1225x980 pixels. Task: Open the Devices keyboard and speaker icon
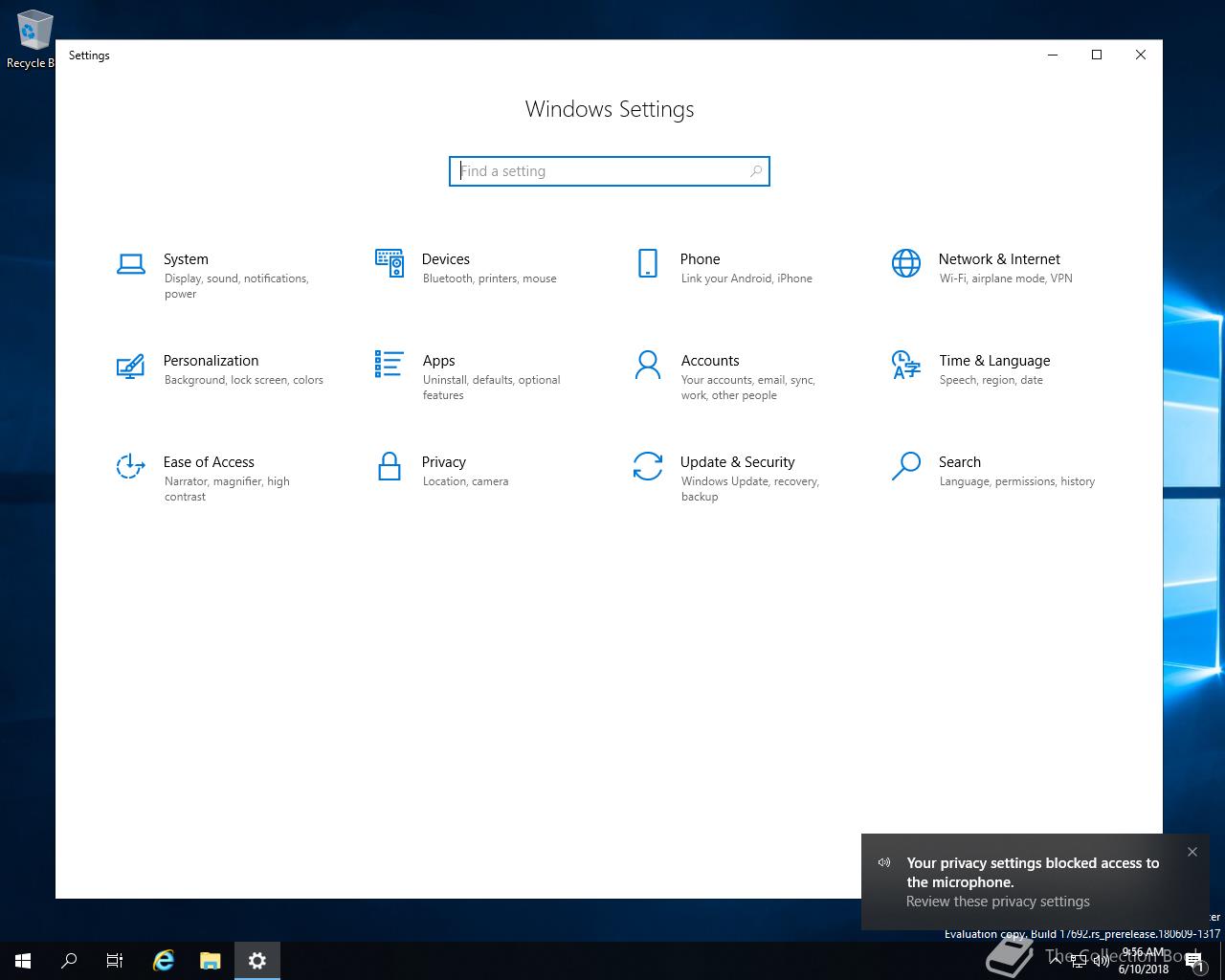(390, 262)
